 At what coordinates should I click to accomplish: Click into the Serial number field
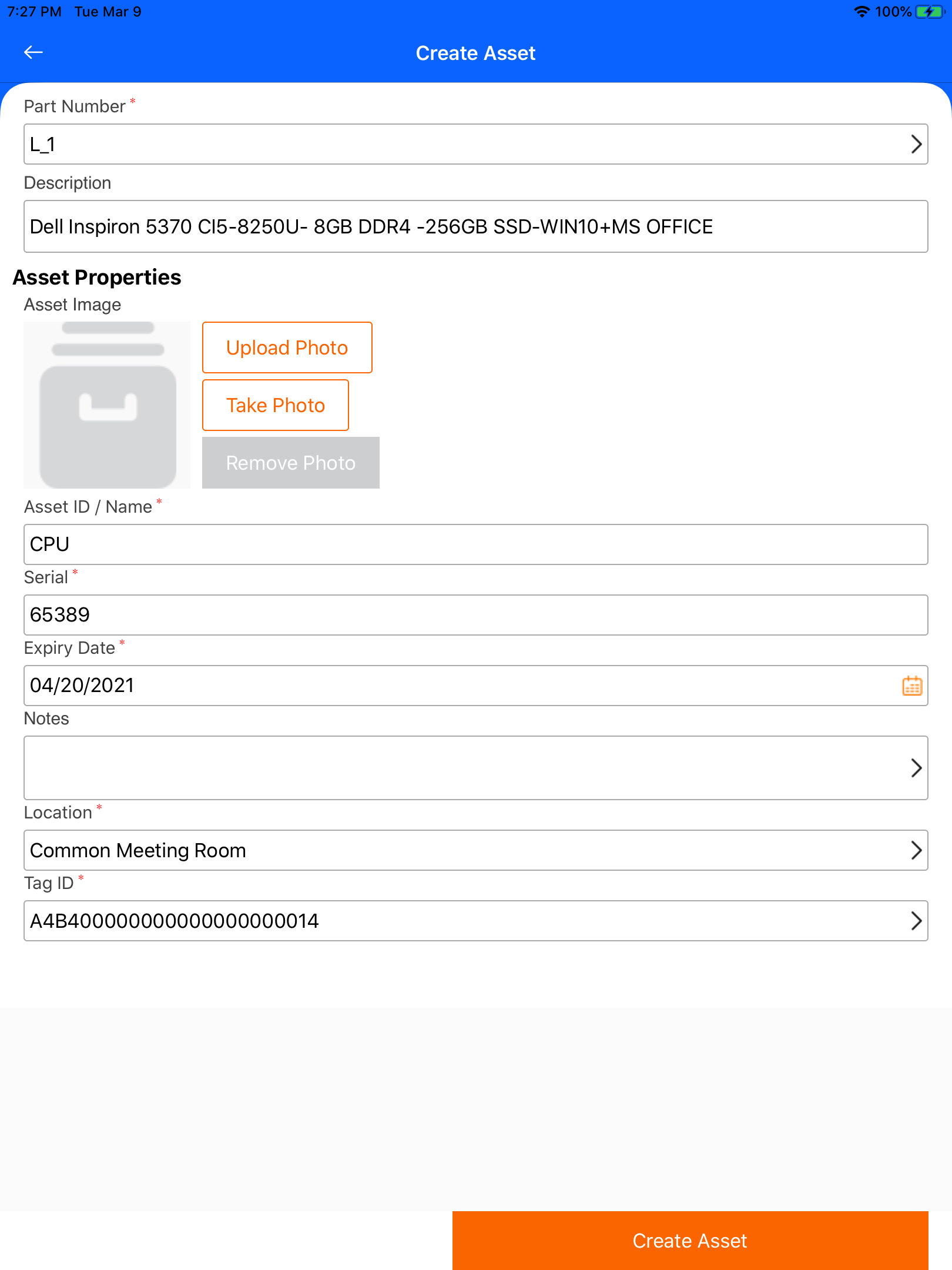[475, 615]
